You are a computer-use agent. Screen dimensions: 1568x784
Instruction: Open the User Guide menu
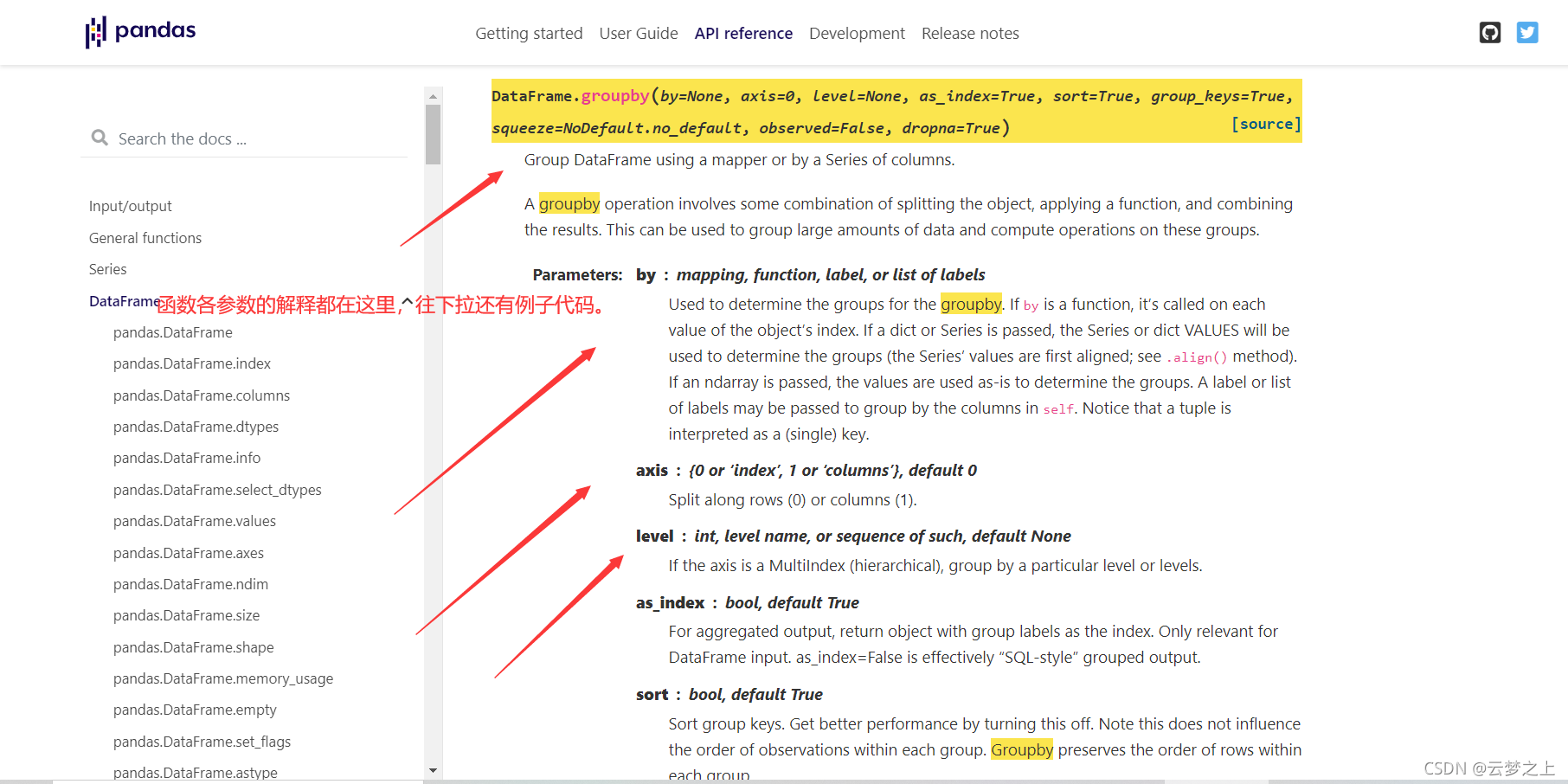coord(639,33)
